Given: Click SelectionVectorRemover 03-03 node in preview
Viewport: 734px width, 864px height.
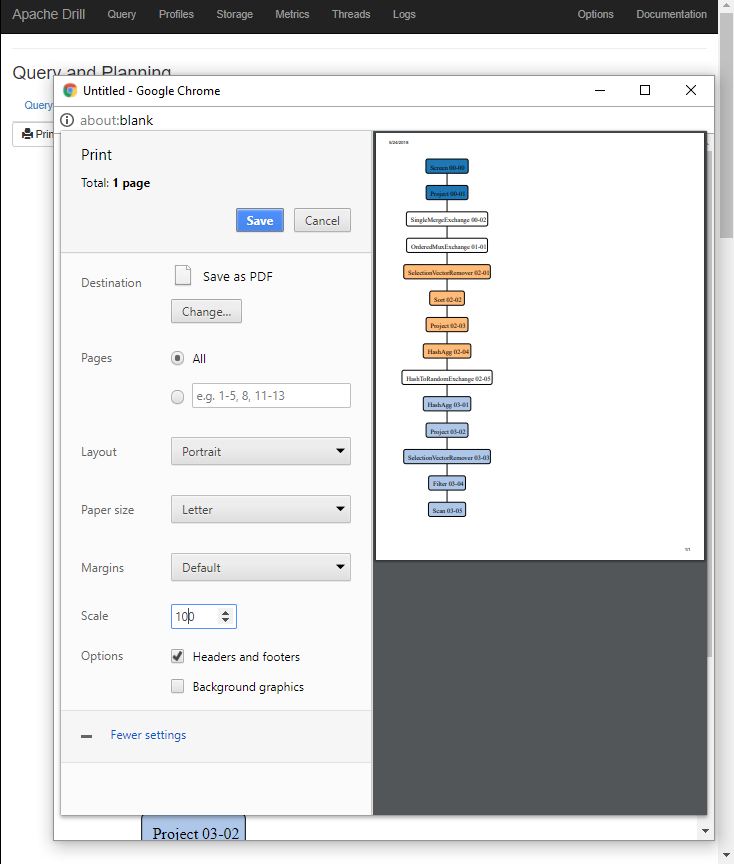Looking at the screenshot, I should 447,457.
